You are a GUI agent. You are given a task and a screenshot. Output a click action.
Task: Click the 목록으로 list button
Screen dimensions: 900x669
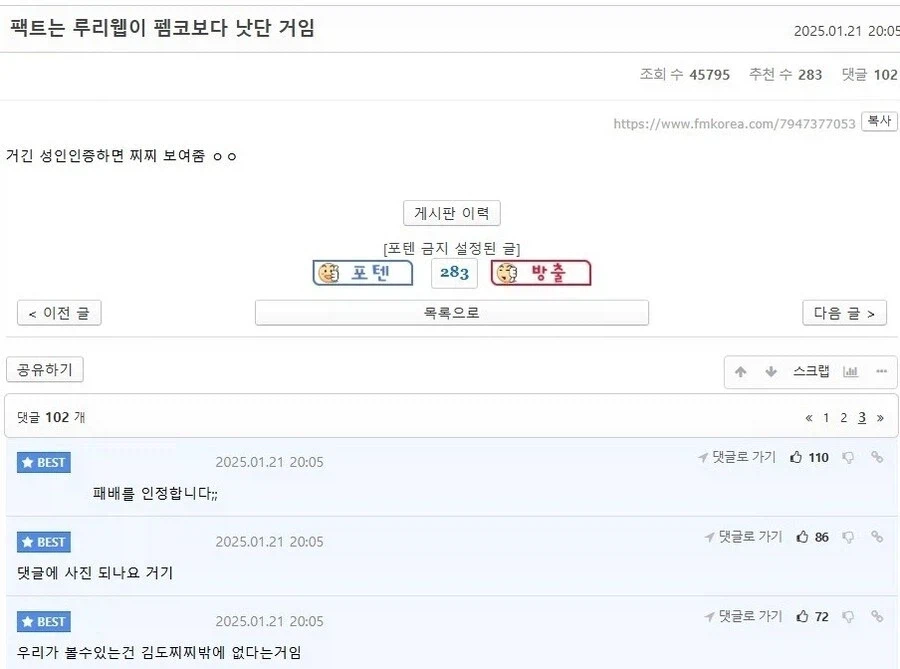(451, 312)
